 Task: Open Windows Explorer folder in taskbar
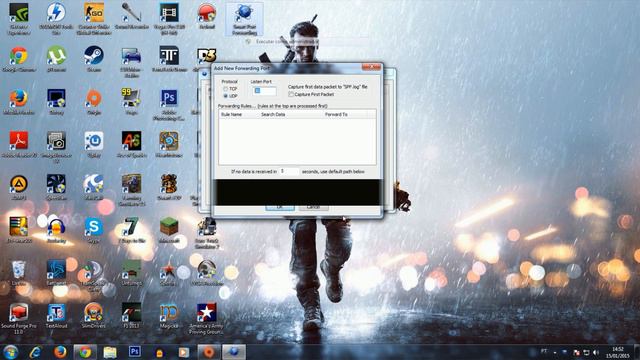[110, 352]
